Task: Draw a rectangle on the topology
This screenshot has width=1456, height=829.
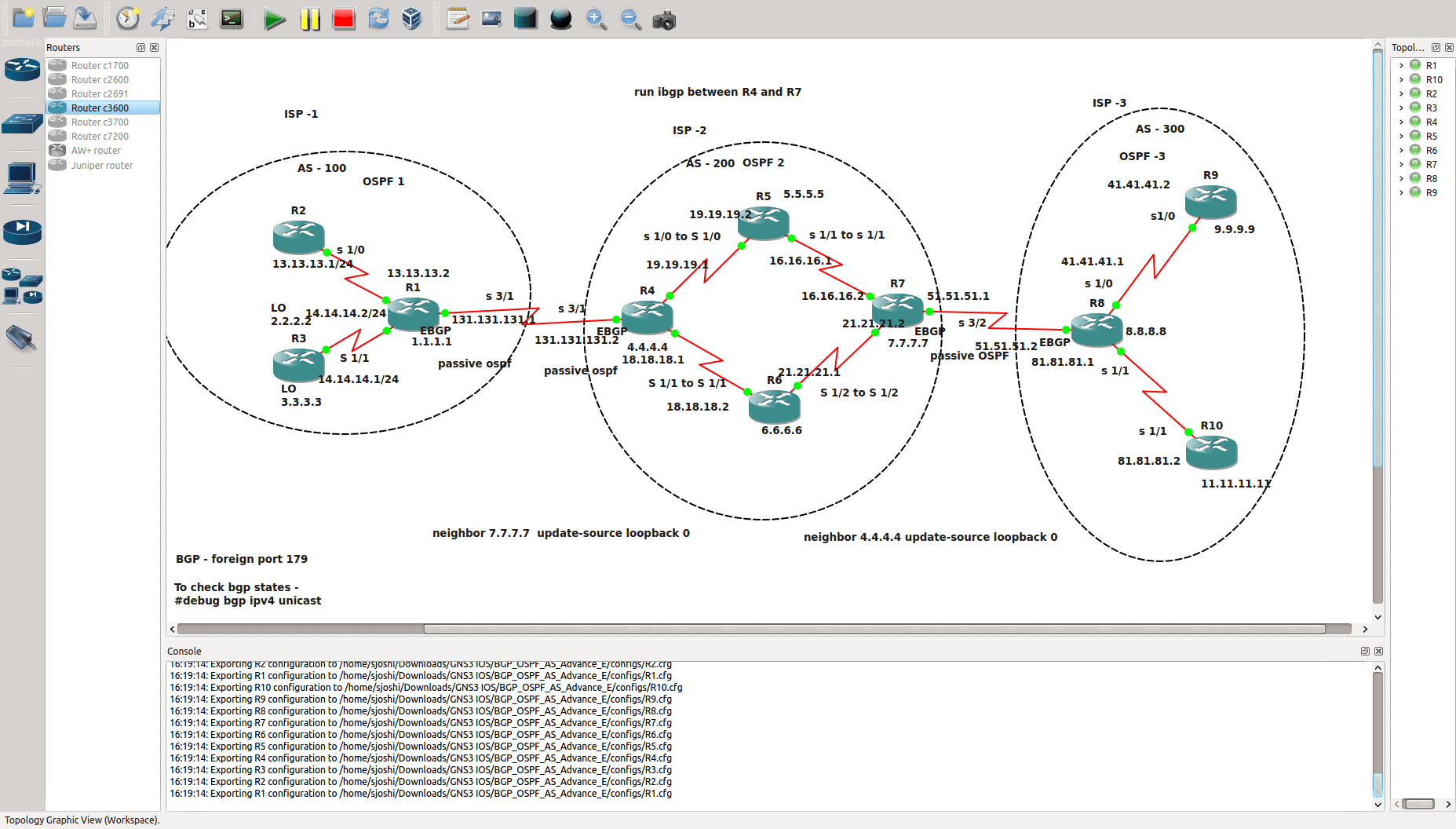Action: click(x=525, y=19)
